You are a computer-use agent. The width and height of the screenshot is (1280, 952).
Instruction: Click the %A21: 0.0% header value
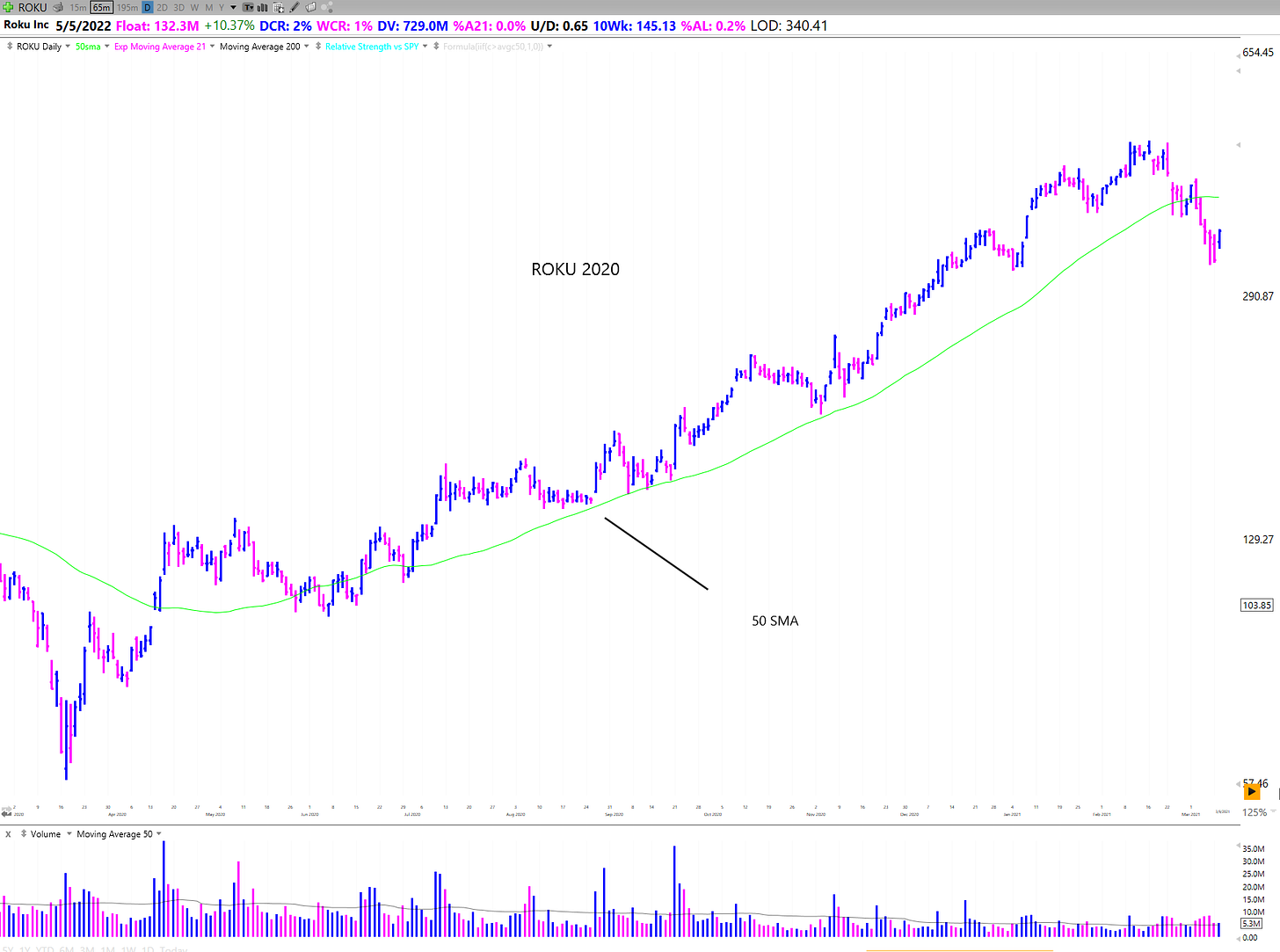tap(490, 25)
